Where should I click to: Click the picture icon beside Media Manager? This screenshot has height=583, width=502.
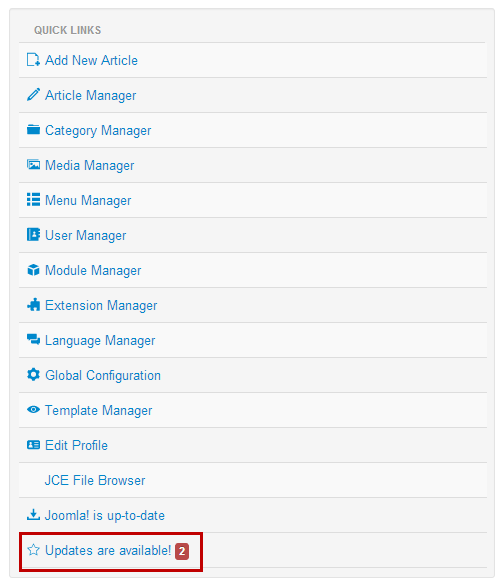tap(33, 164)
